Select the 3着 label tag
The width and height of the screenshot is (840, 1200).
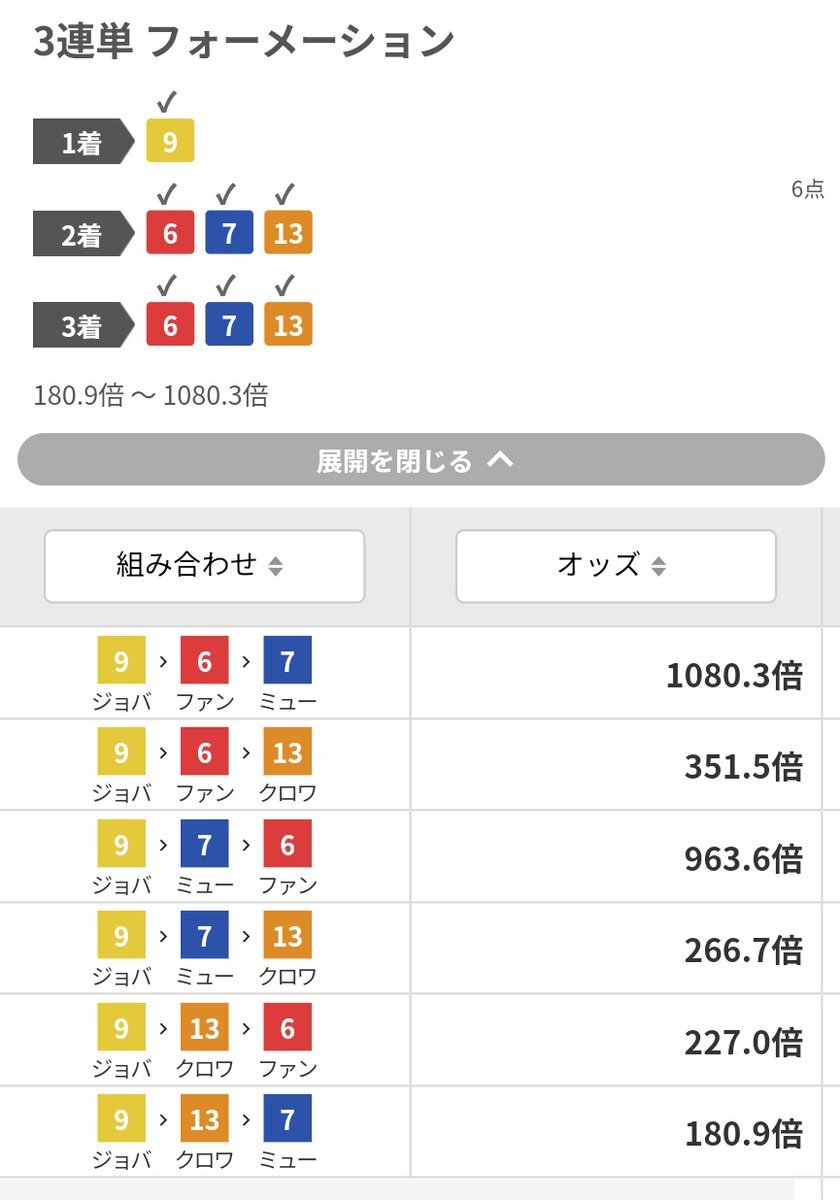point(83,327)
